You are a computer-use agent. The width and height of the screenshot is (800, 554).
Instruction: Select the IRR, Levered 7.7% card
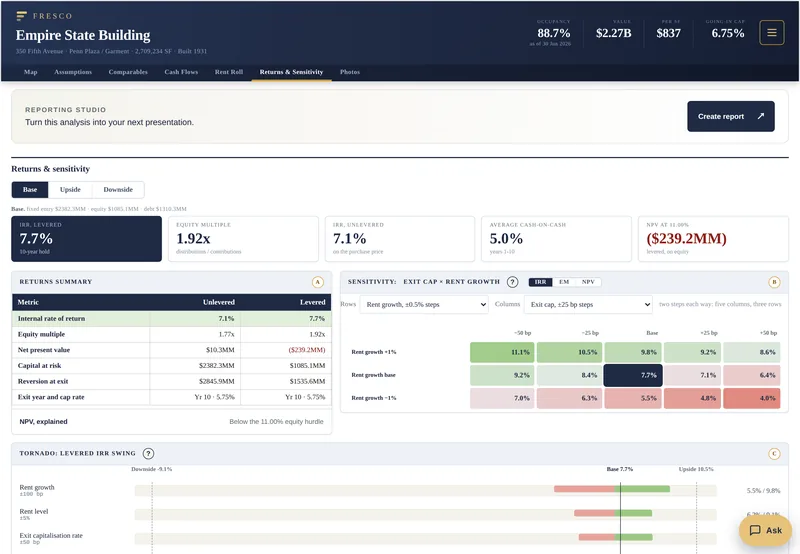point(87,239)
